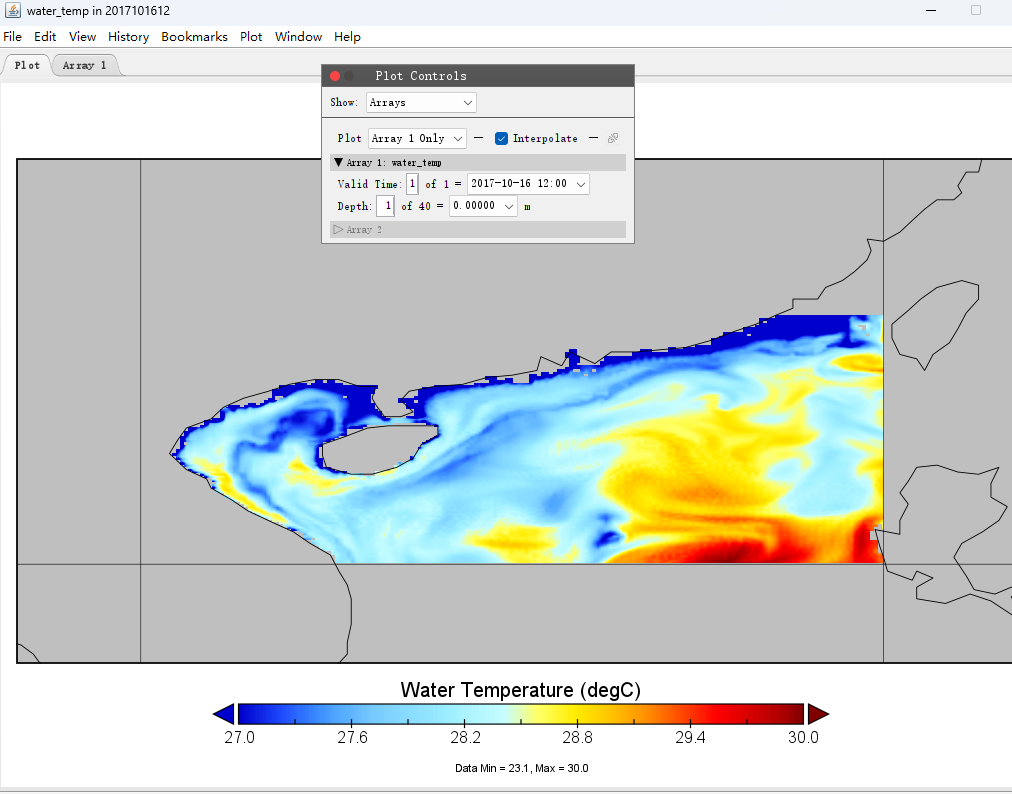Screen dimensions: 1012x794
Task: Click the Java app icon in title bar
Action: coord(13,10)
